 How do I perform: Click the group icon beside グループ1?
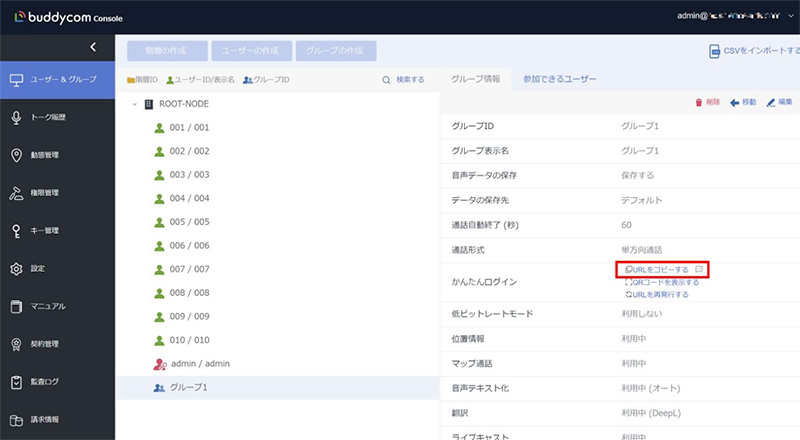point(159,388)
